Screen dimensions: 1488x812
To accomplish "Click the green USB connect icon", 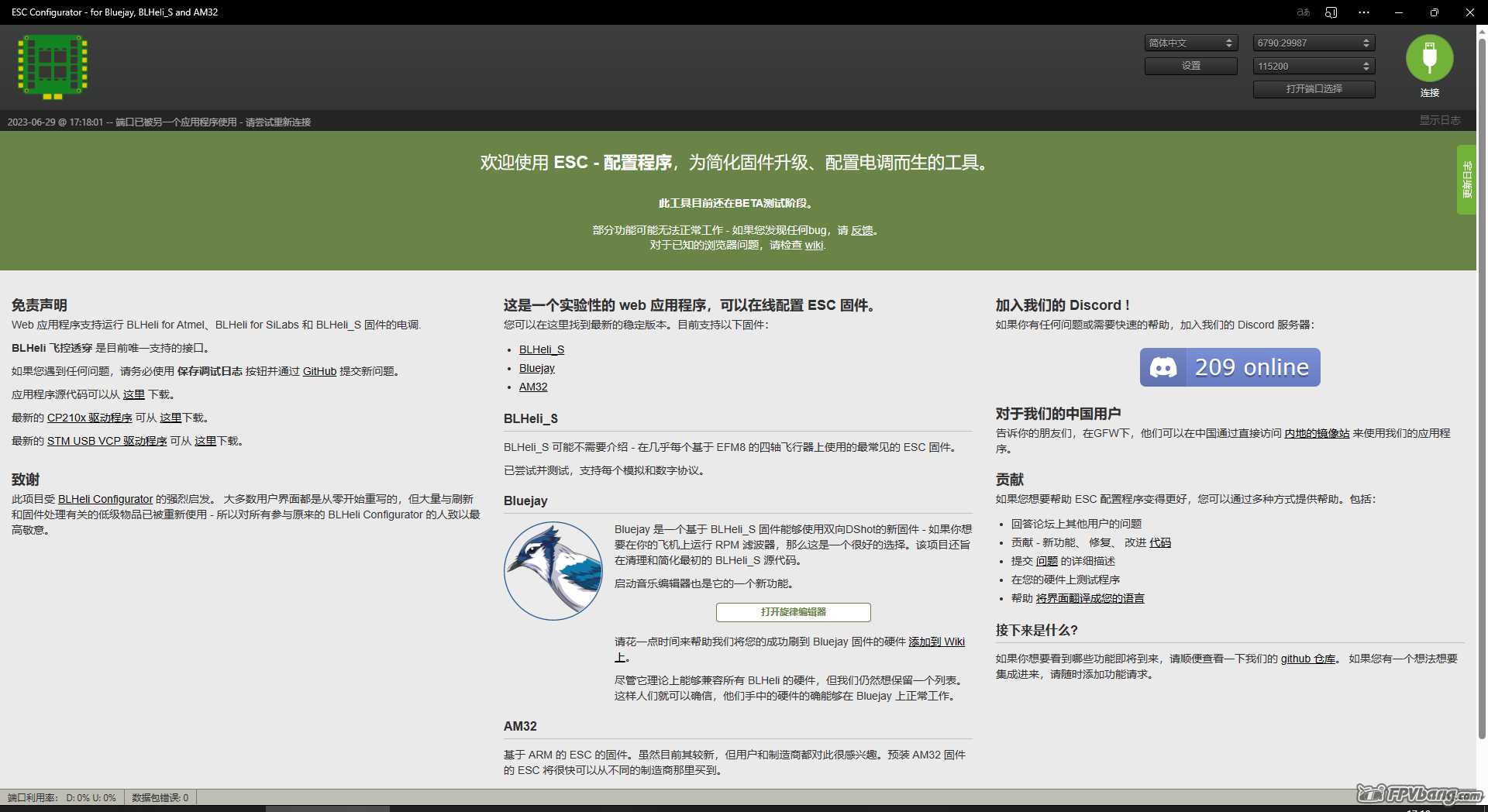I will pos(1429,58).
